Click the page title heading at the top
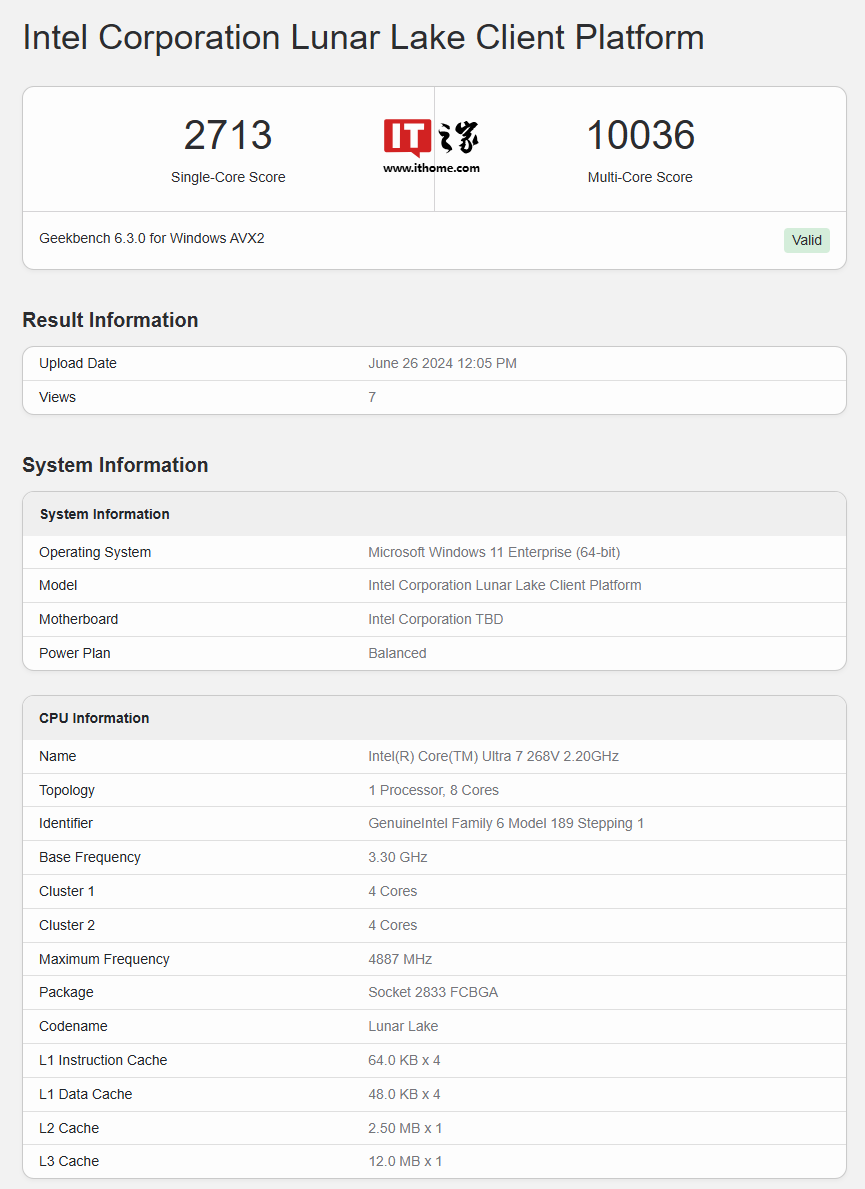The height and width of the screenshot is (1189, 865). (x=364, y=37)
